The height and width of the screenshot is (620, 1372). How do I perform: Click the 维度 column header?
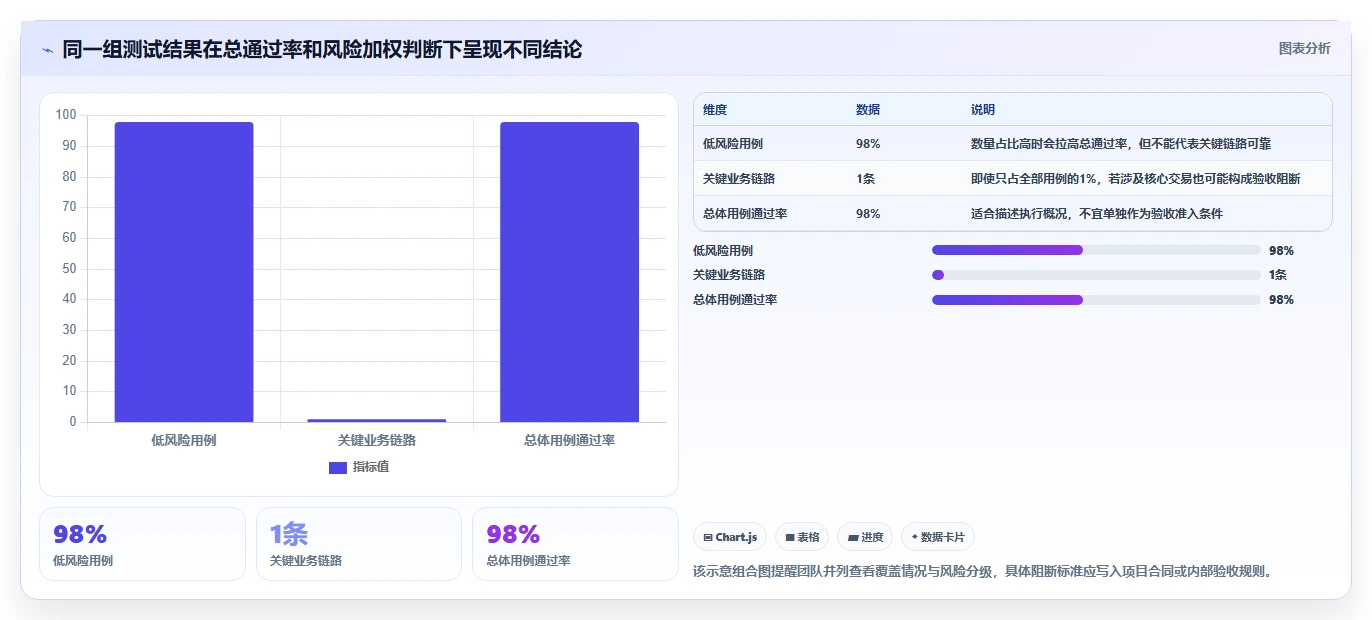click(x=715, y=110)
